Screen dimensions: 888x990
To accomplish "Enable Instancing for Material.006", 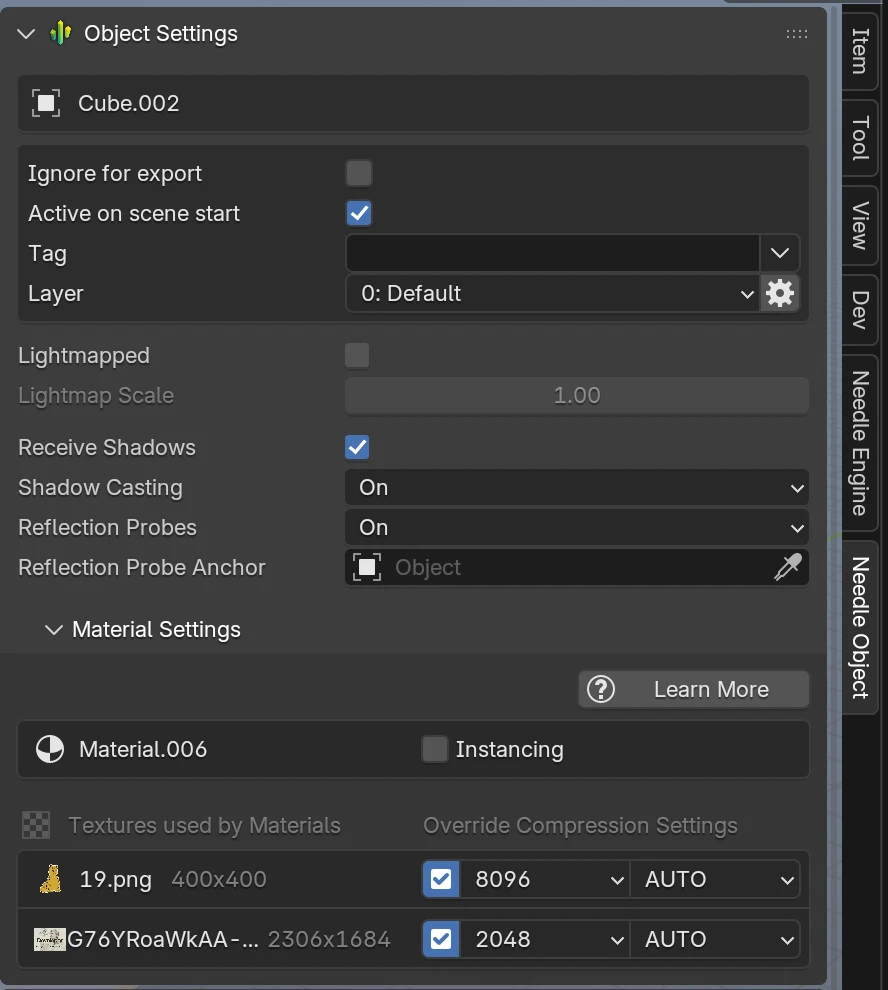I will (x=435, y=749).
